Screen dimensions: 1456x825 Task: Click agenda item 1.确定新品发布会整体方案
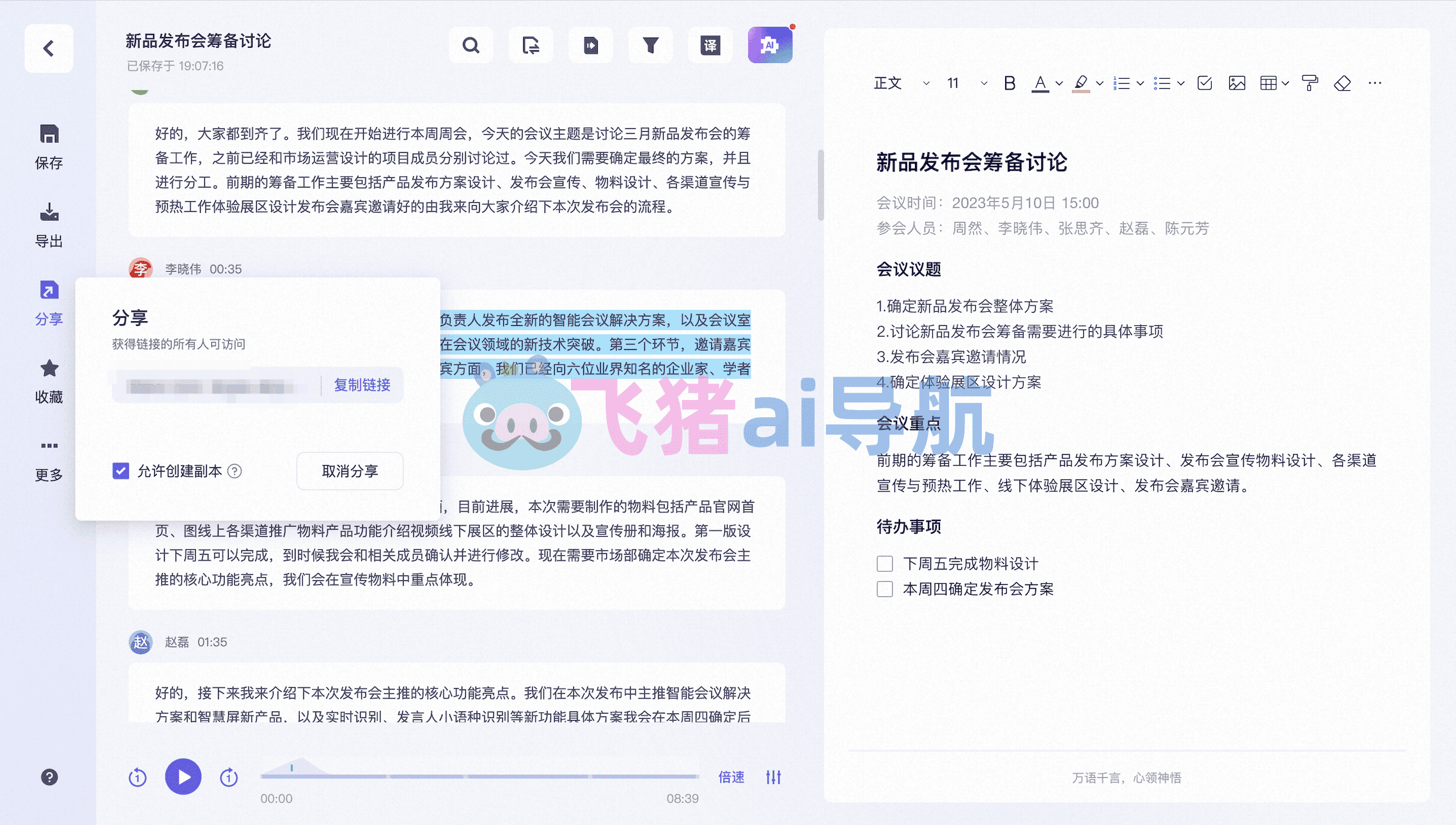[x=964, y=306]
